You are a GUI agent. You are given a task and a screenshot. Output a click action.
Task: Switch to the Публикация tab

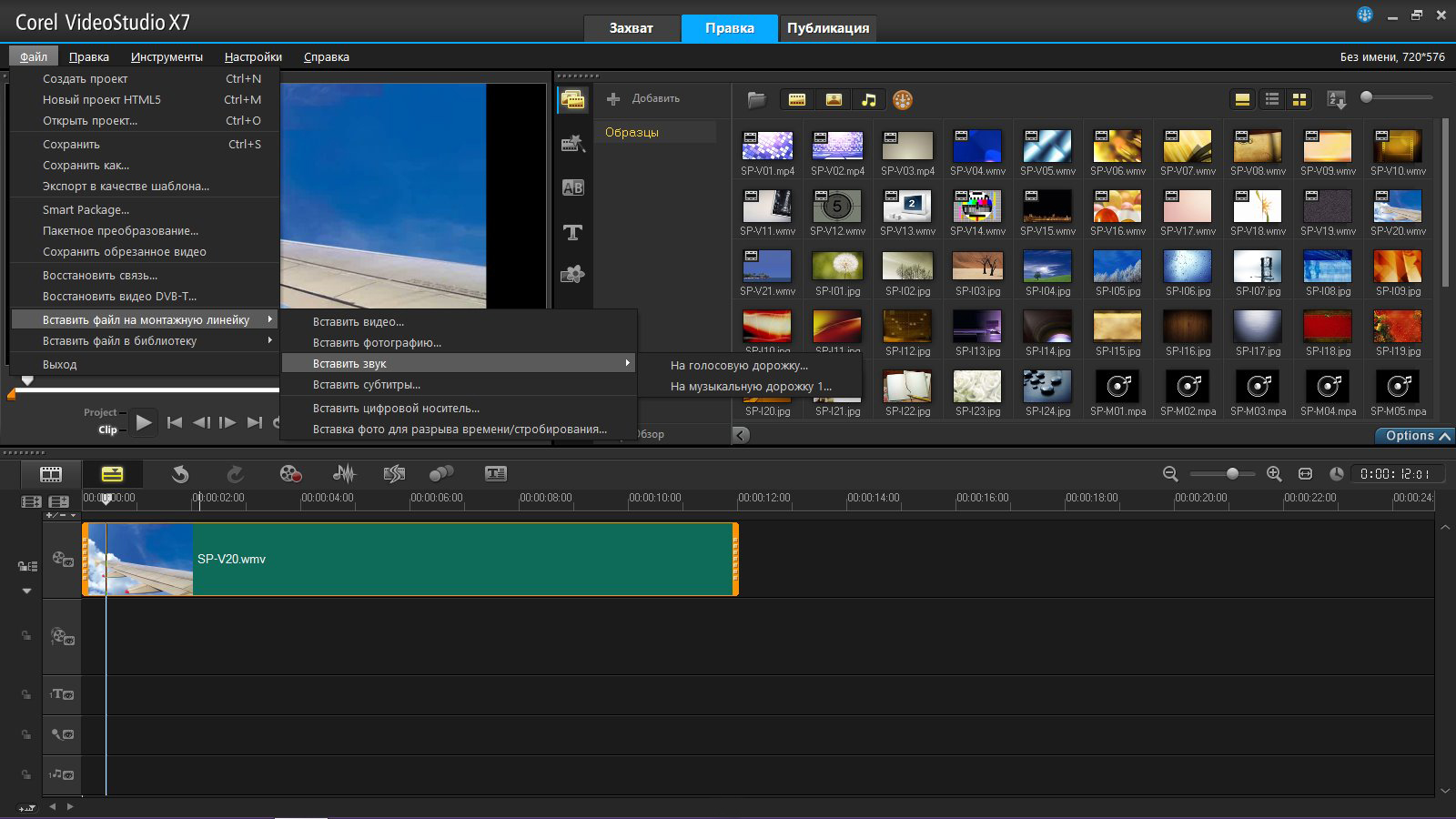[827, 28]
